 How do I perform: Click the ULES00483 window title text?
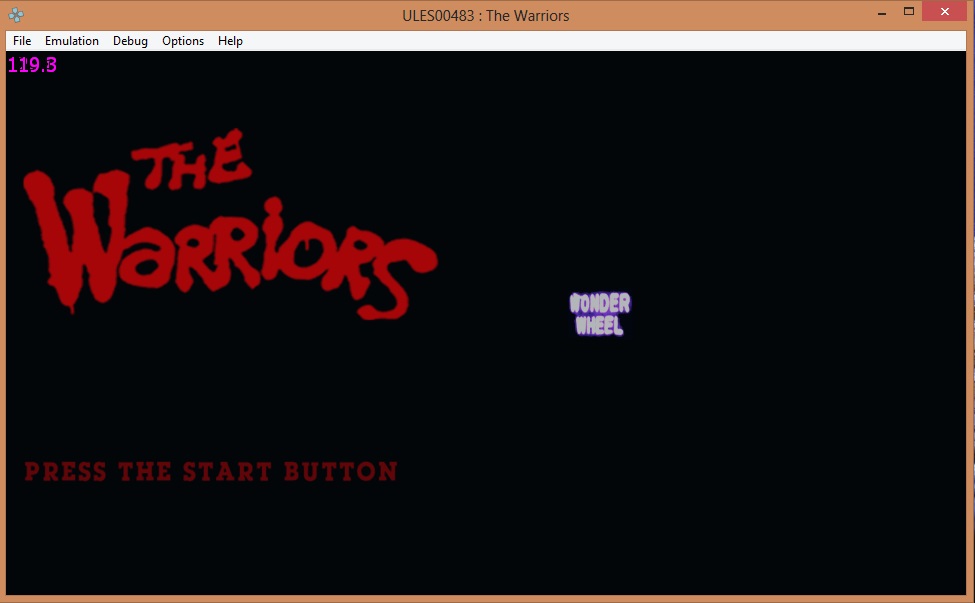[487, 15]
